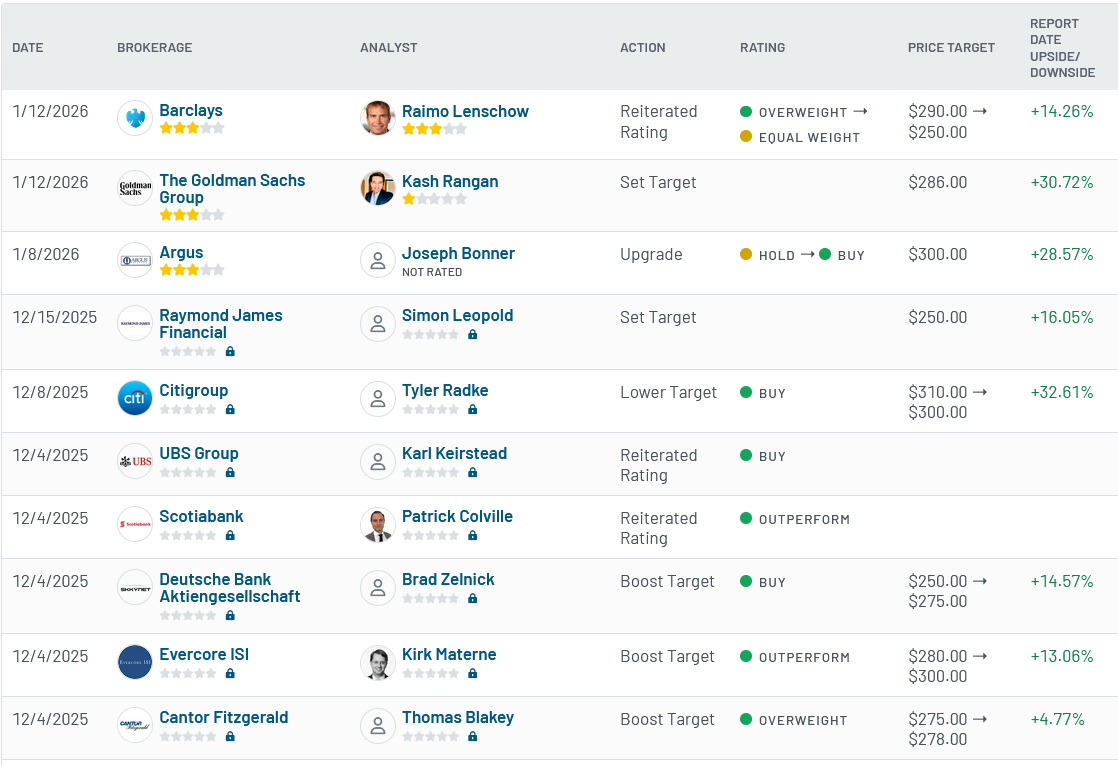This screenshot has height=766, width=1118.
Task: Click Simon Leopold's placeholder avatar icon
Action: (x=378, y=323)
